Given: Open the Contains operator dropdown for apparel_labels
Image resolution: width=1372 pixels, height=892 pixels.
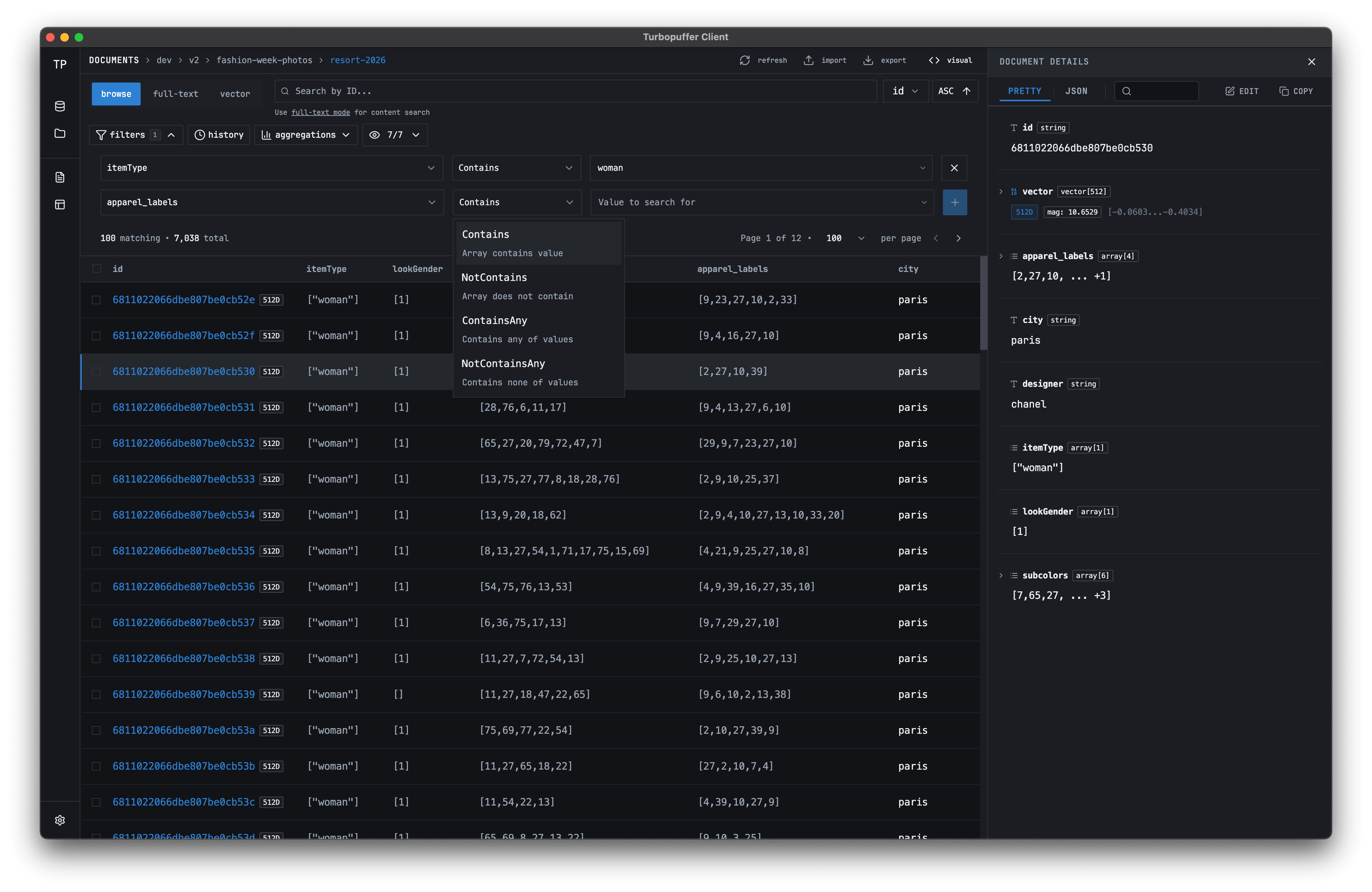Looking at the screenshot, I should pos(516,202).
